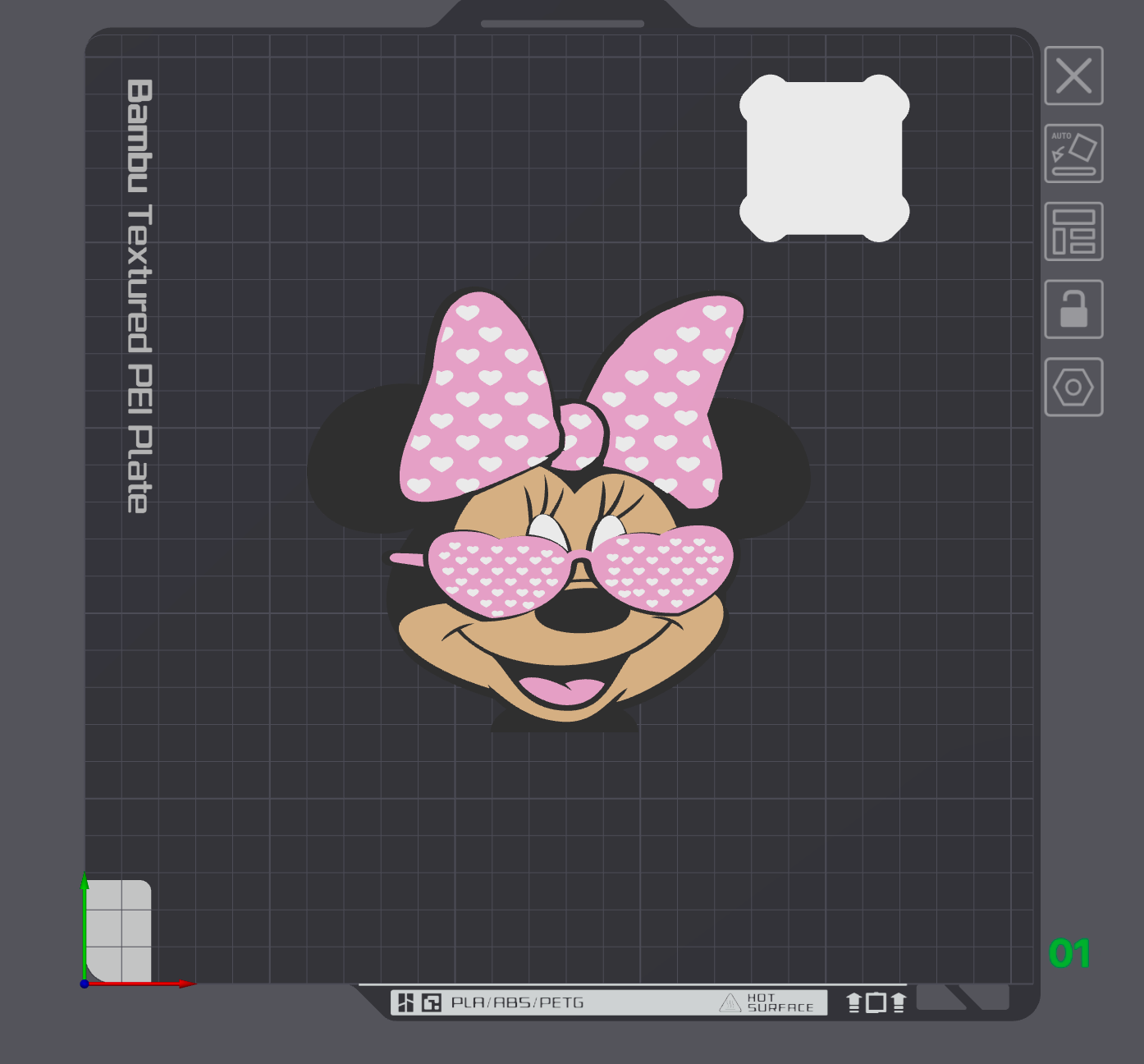Click the square extrusion icon on the plate front bar
The height and width of the screenshot is (1064, 1144).
[x=877, y=1003]
